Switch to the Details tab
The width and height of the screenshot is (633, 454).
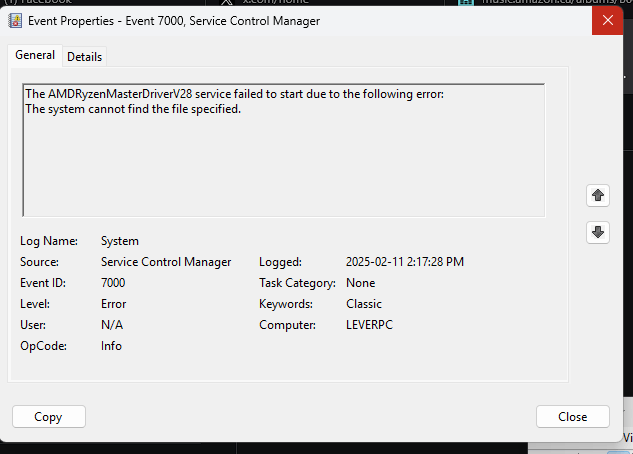(x=84, y=57)
